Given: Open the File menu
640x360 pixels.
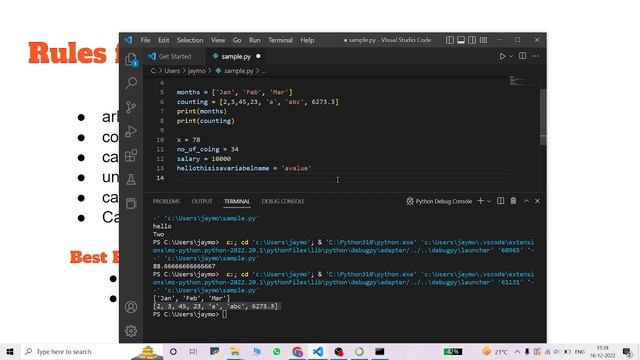Looking at the screenshot, I should click(x=145, y=40).
